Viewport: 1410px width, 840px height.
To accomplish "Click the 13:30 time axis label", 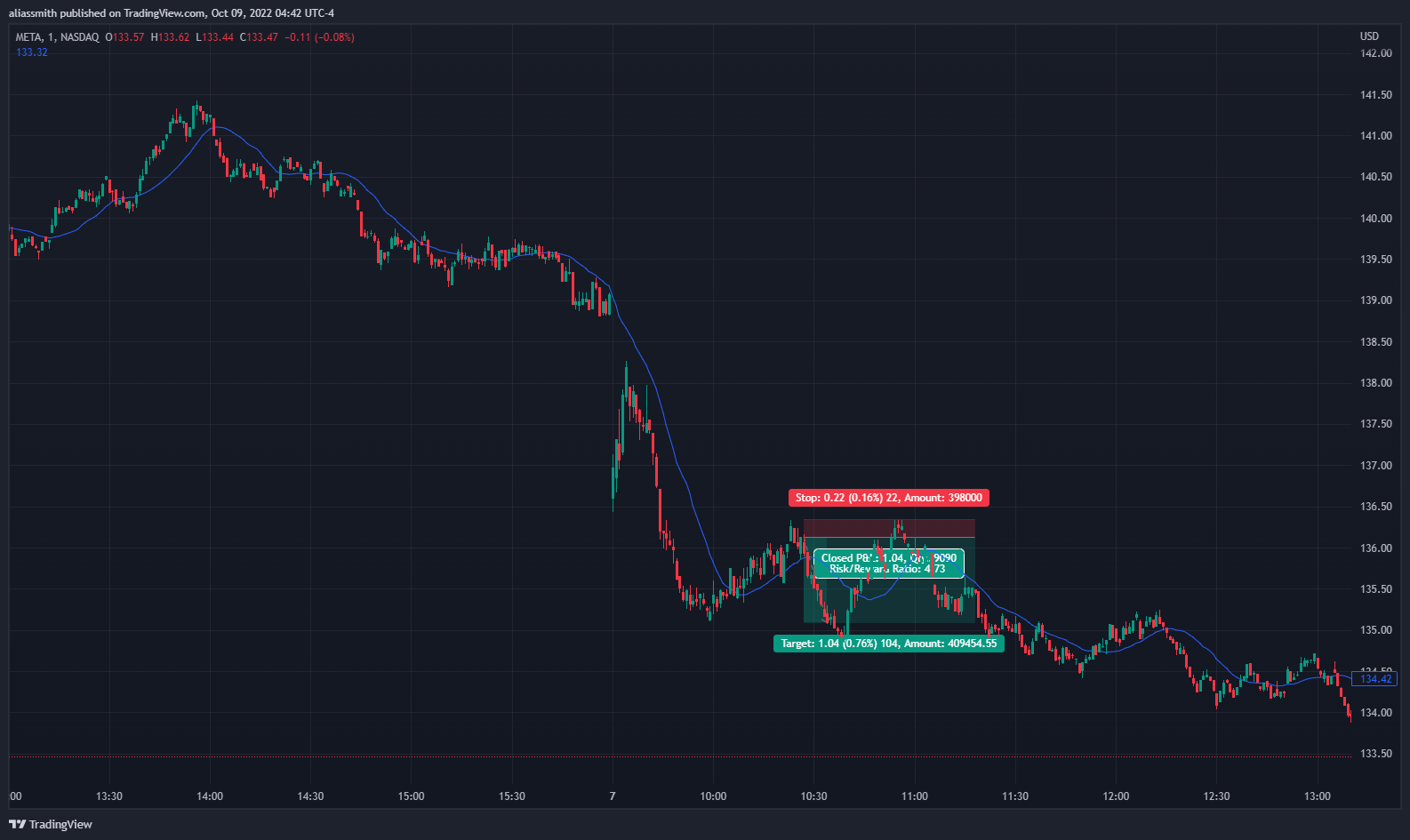I will tap(109, 796).
